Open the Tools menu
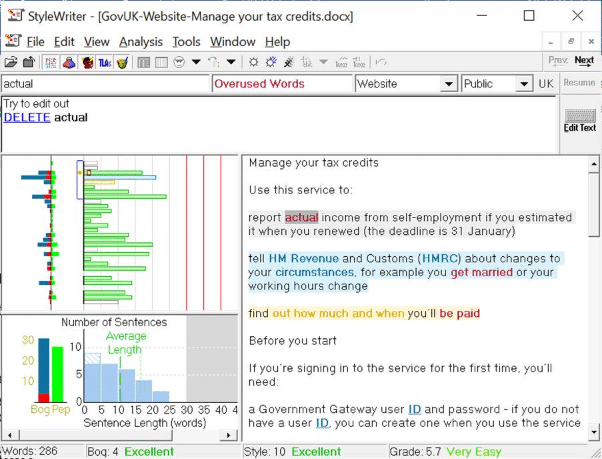 click(186, 42)
